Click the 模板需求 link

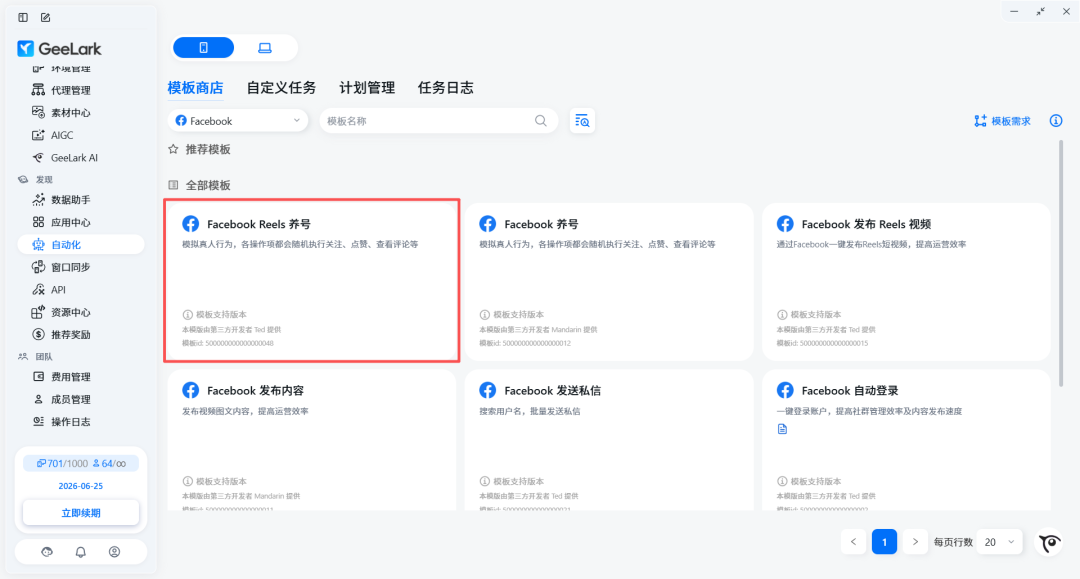tap(1002, 121)
